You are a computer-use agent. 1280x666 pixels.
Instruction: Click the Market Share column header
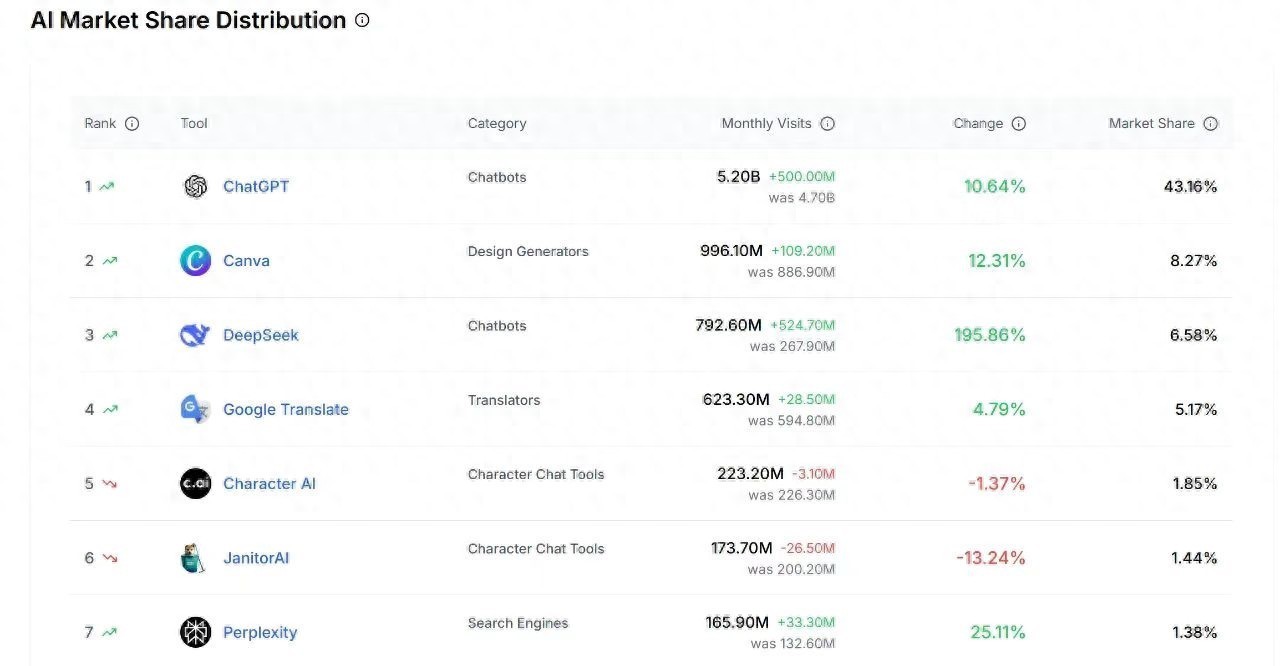pyautogui.click(x=1152, y=124)
